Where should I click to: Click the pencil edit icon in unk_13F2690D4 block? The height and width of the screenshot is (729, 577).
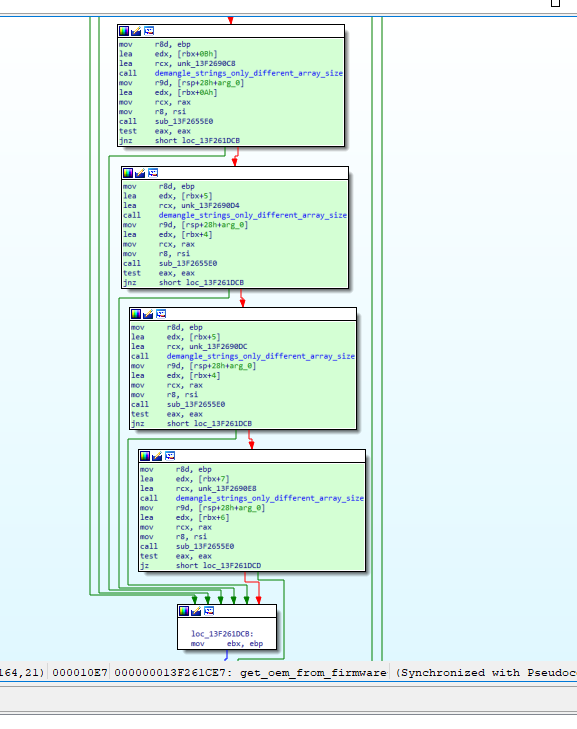click(140, 173)
